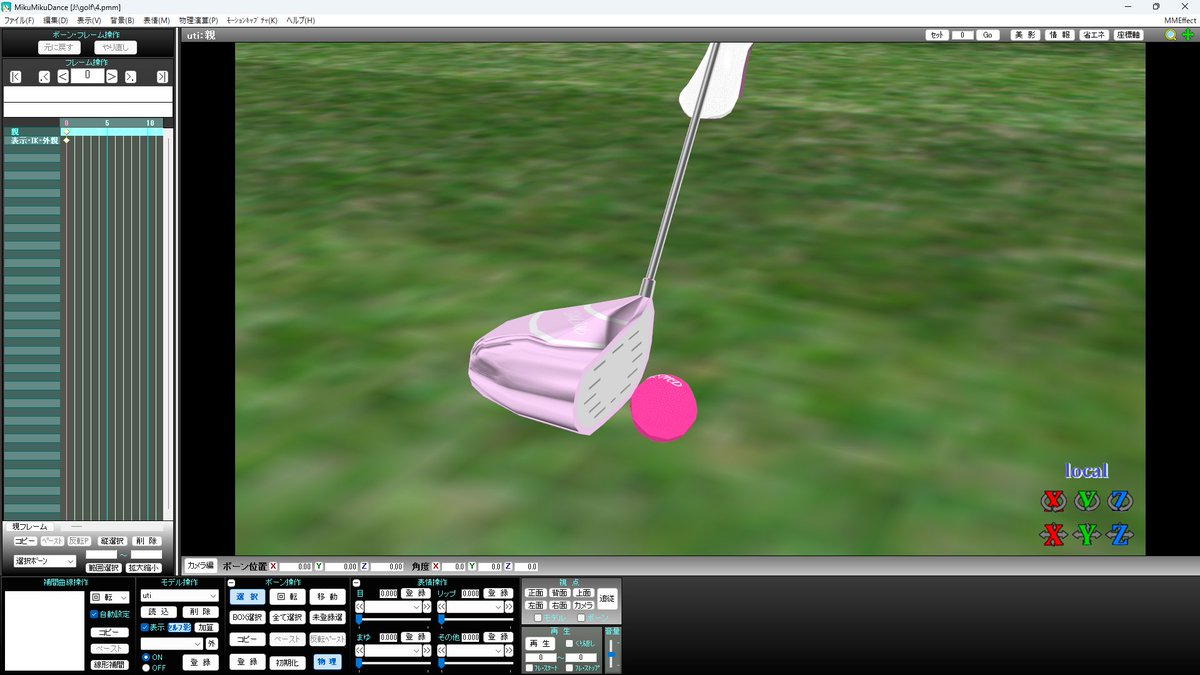This screenshot has height=675, width=1200.
Task: Click the 全て選択 select all button
Action: tap(287, 617)
